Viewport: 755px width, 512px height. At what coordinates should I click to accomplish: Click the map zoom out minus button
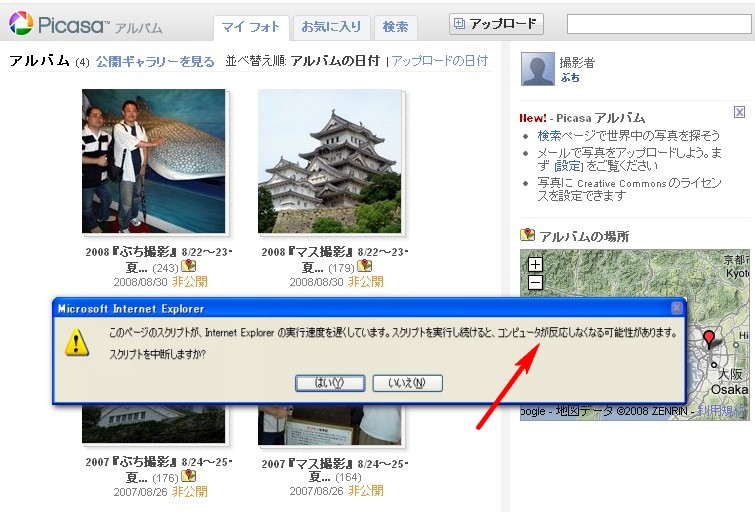[x=535, y=282]
